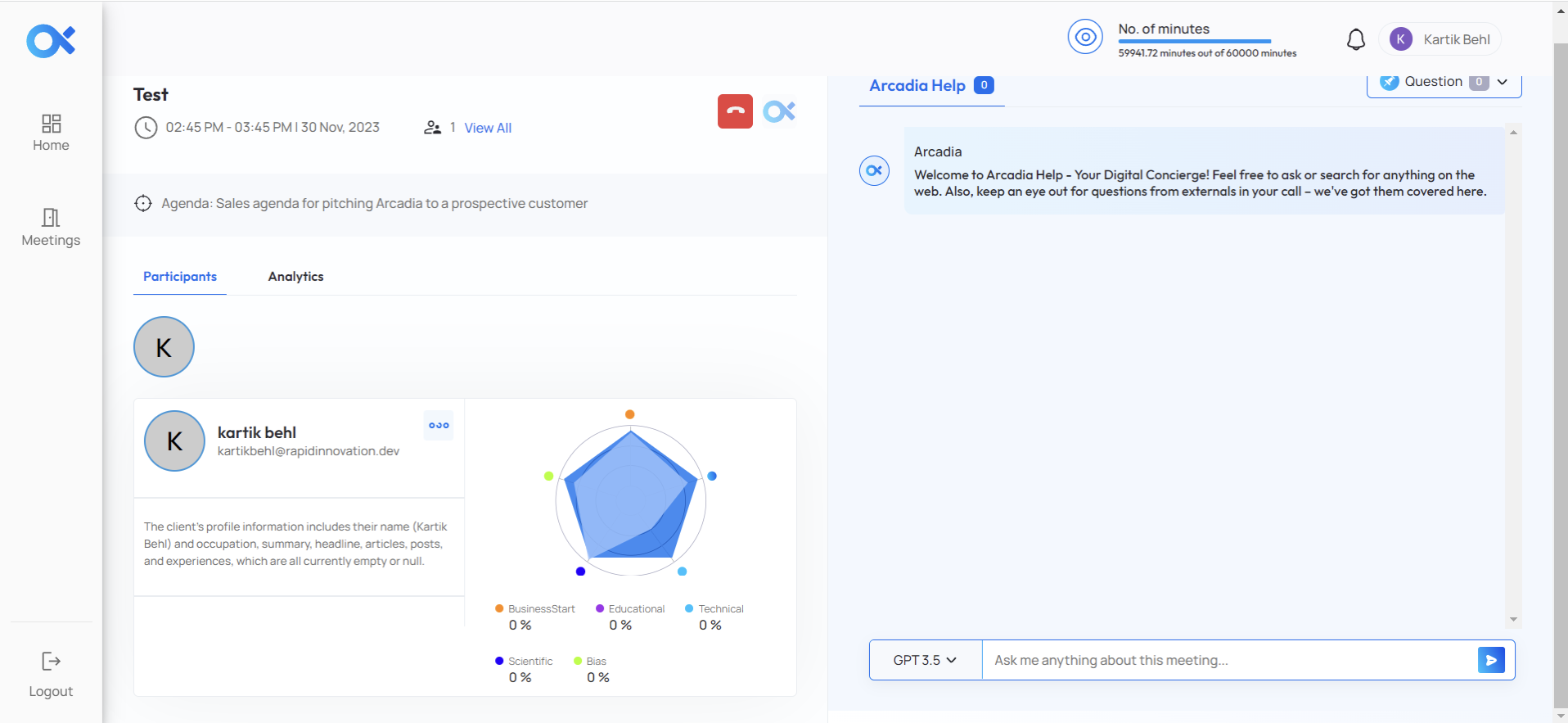Click the dark blue Scientific legend dot
1568x723 pixels.
pyautogui.click(x=499, y=661)
